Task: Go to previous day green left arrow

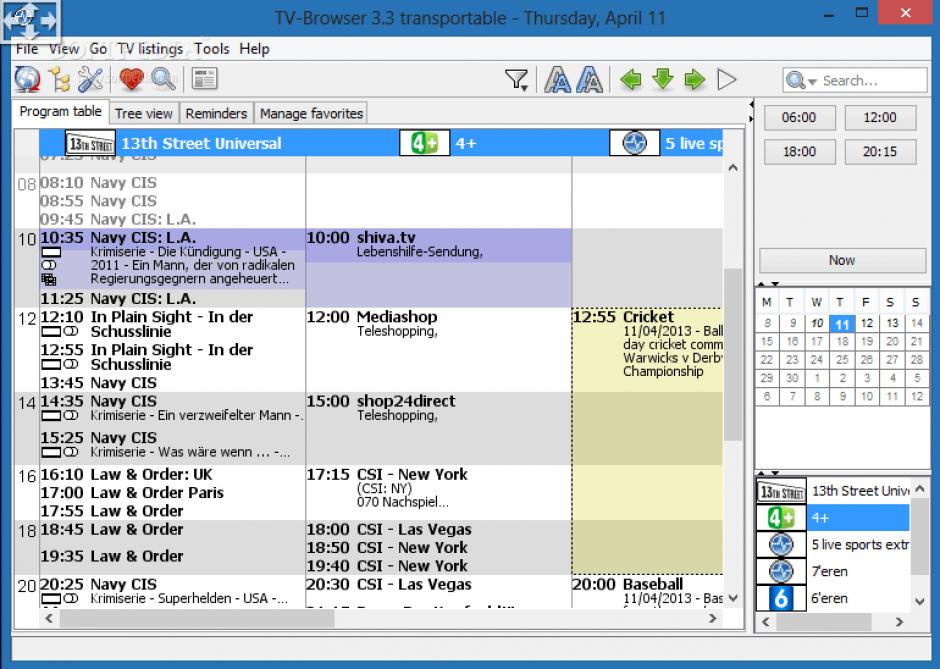Action: coord(631,79)
